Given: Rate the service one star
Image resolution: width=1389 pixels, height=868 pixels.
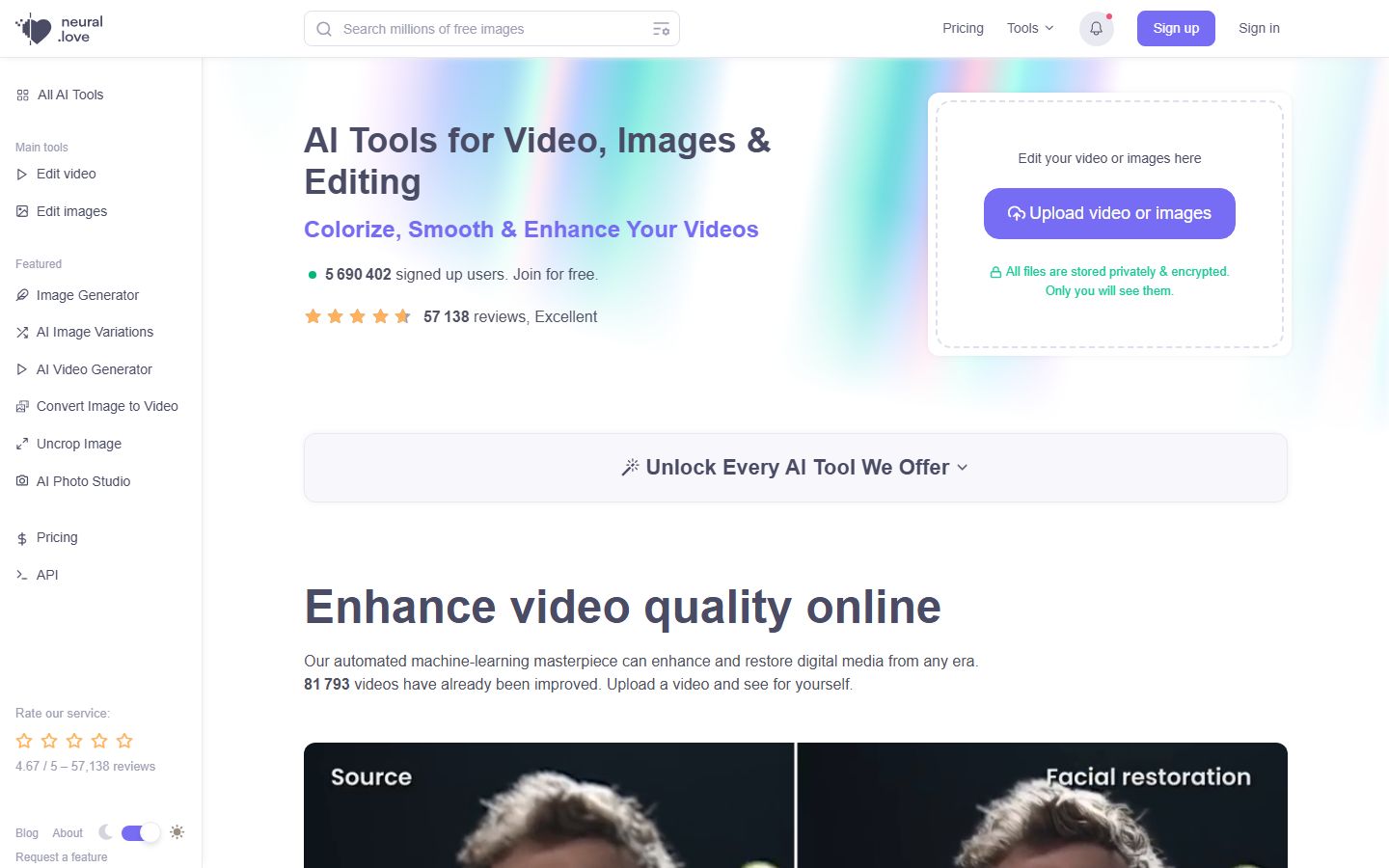Looking at the screenshot, I should pos(24,741).
